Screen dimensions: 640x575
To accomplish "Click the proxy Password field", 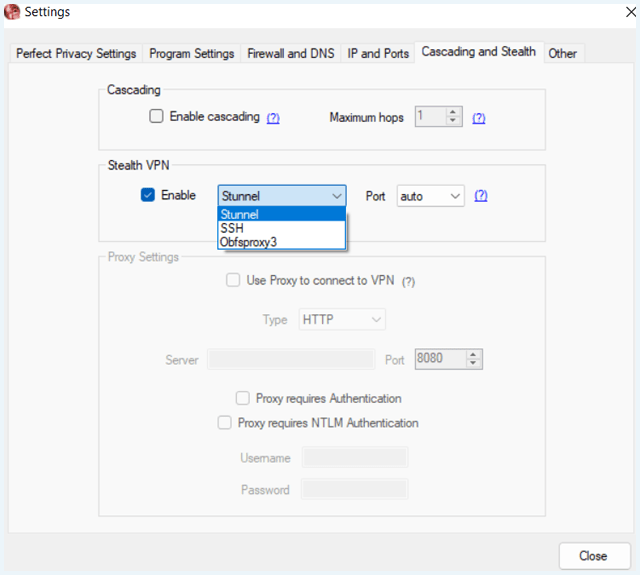I will [355, 489].
